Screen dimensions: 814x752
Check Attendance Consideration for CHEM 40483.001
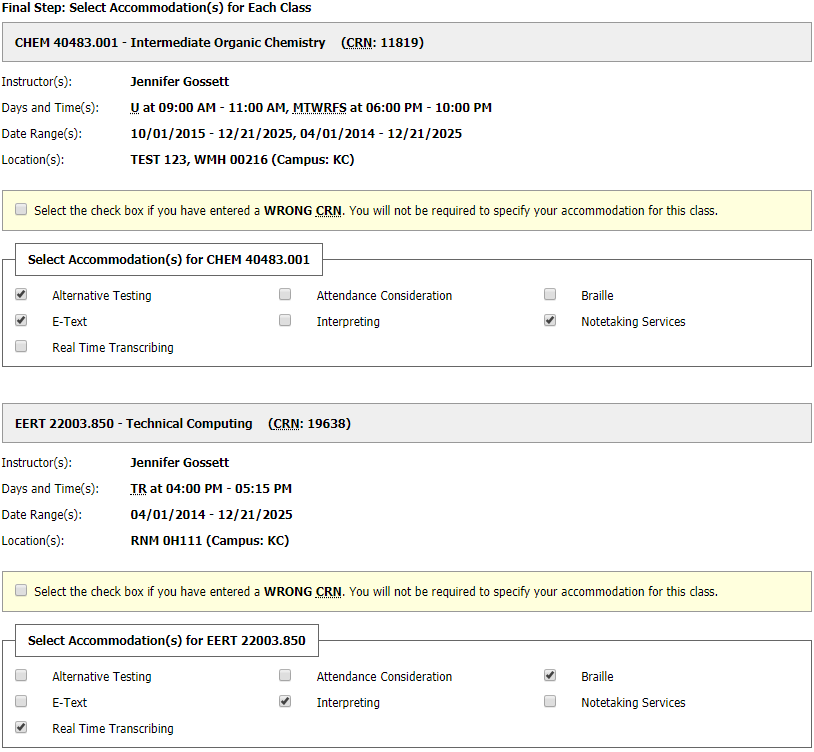pyautogui.click(x=285, y=294)
